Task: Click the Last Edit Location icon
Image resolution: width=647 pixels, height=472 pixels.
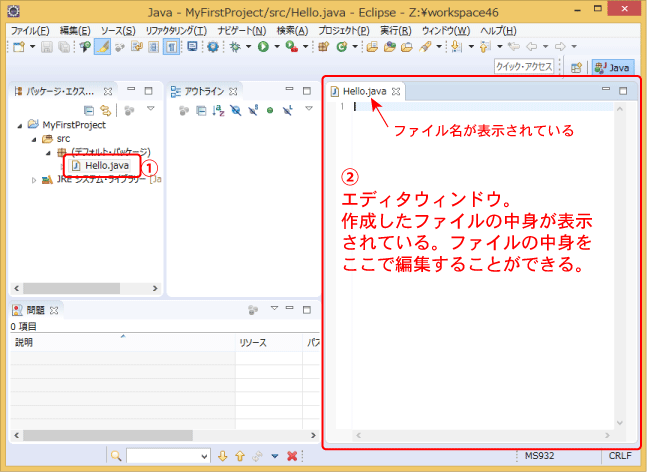Action: [514, 47]
